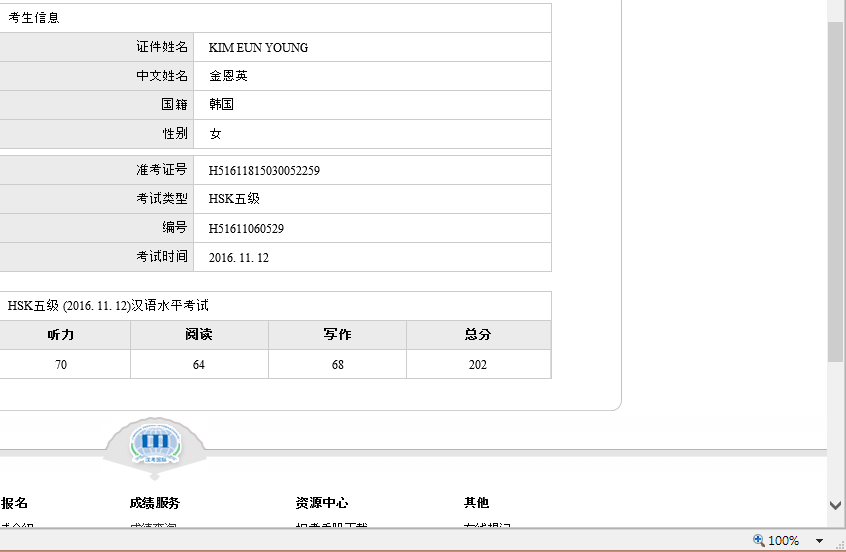The height and width of the screenshot is (552, 846).
Task: Click the Chinese Testing International globe logo
Action: tap(155, 445)
